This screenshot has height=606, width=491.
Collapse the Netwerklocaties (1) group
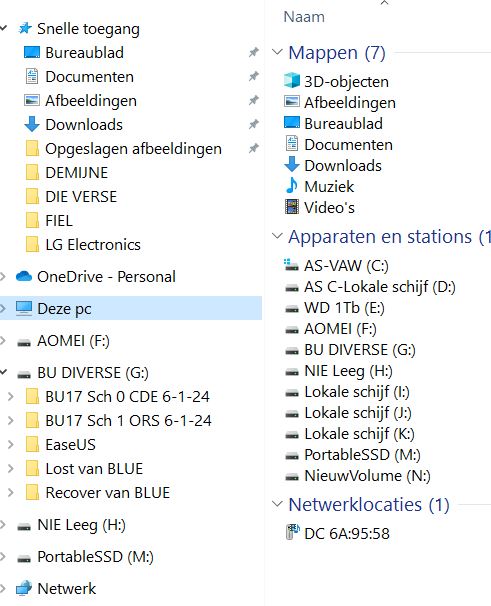click(x=277, y=504)
